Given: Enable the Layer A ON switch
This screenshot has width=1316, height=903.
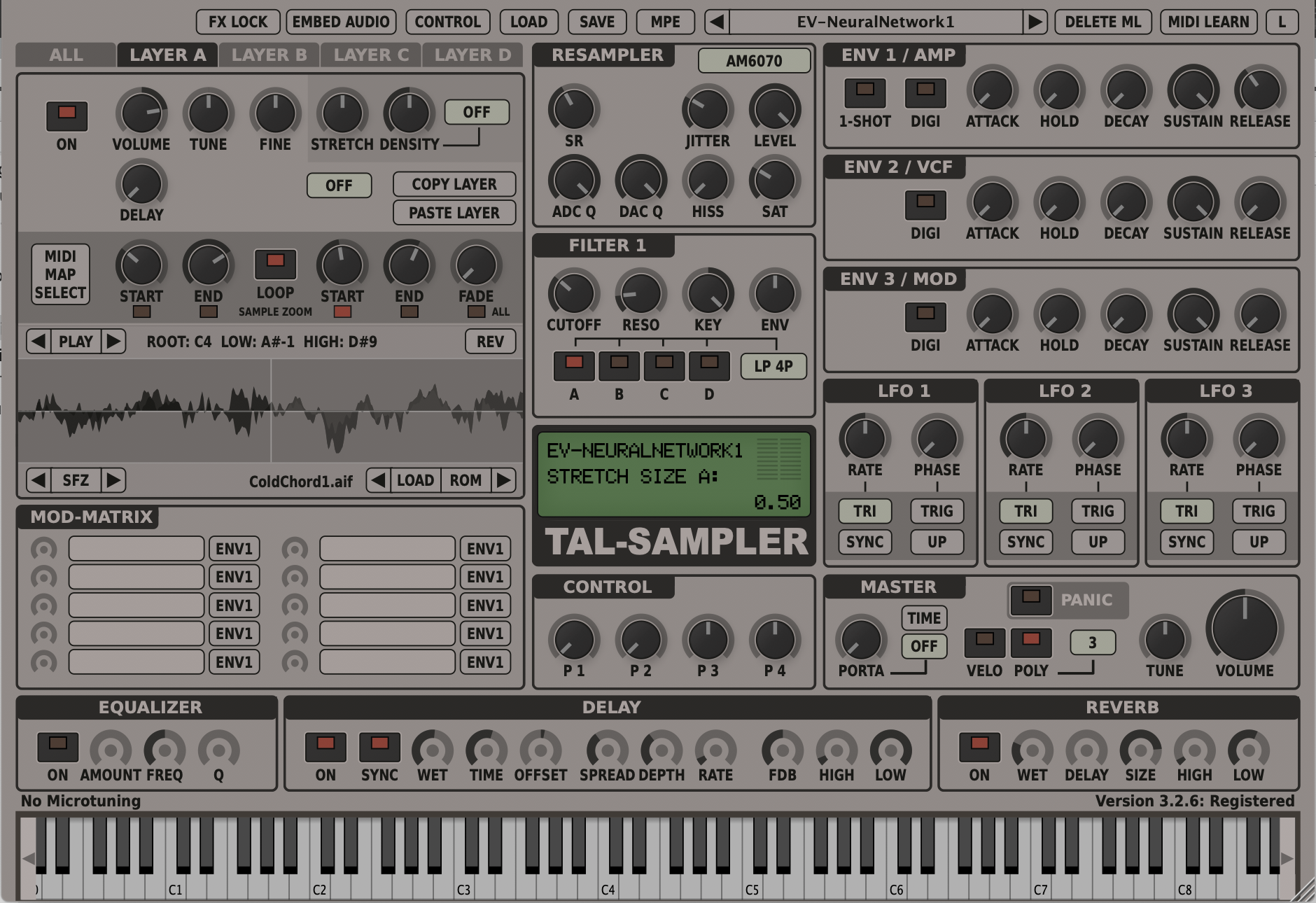Looking at the screenshot, I should pos(66,112).
